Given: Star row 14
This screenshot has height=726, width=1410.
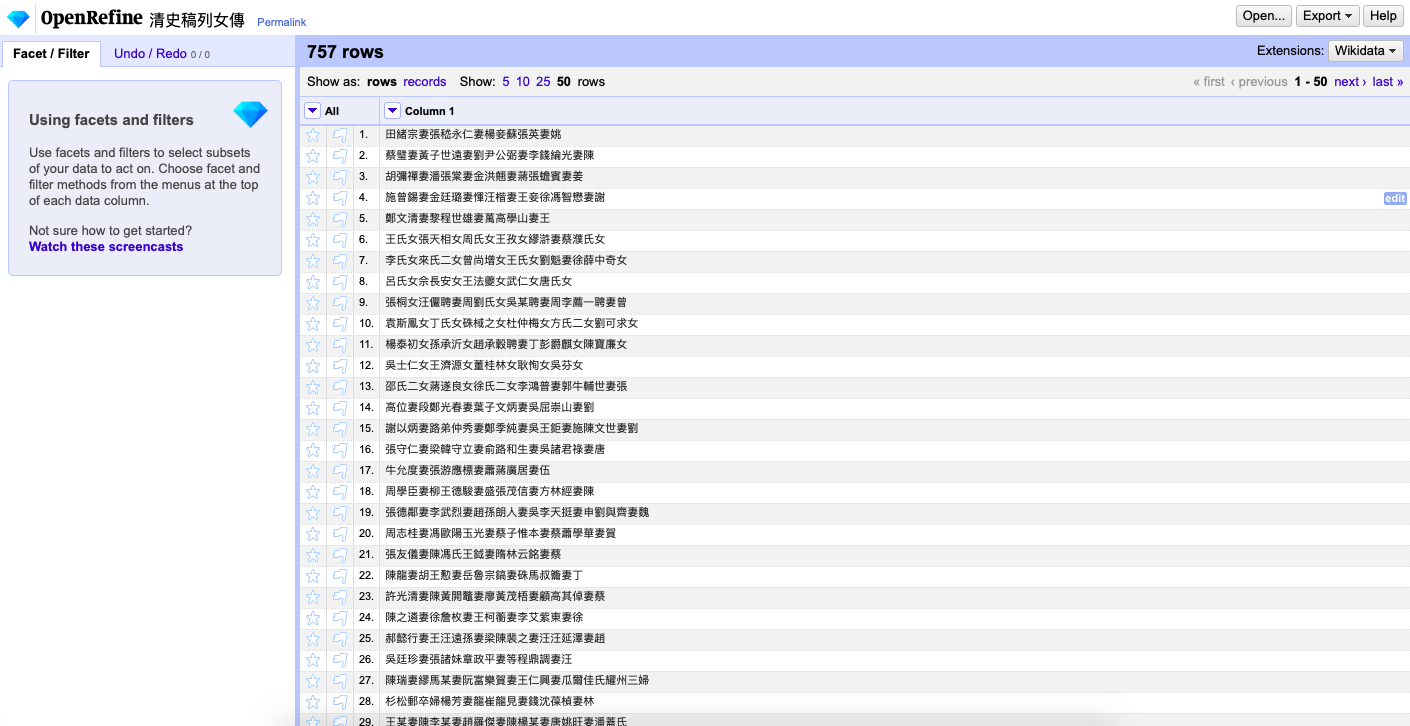Looking at the screenshot, I should point(313,407).
